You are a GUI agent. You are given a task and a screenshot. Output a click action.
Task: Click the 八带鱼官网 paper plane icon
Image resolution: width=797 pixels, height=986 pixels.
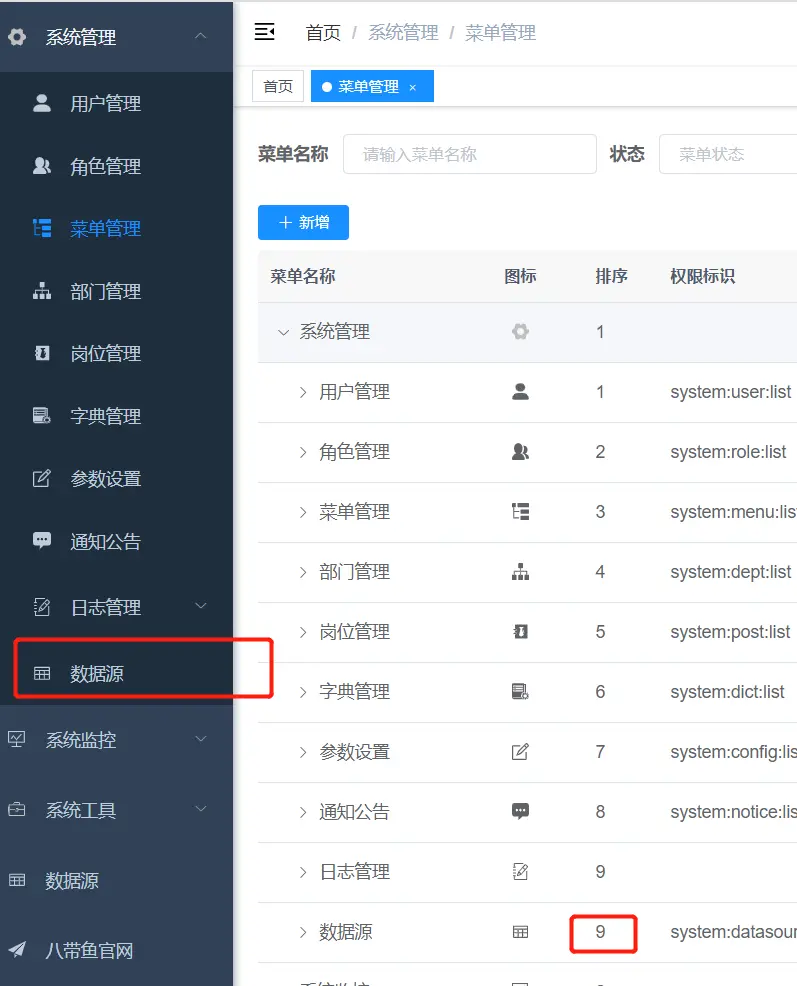[17, 950]
